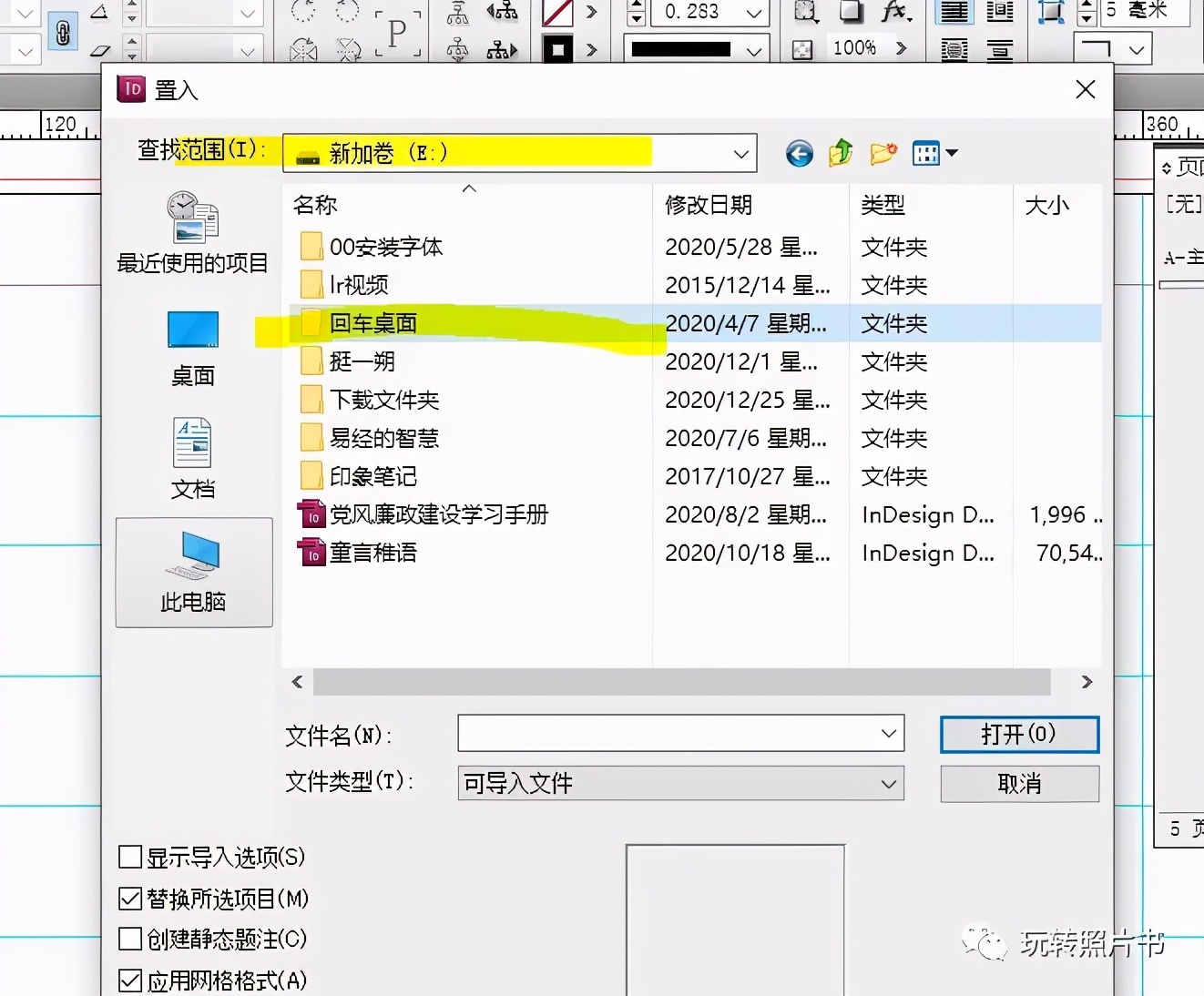Screen dimensions: 1204x996
Task: Uncheck 替换所选项目 option
Action: pos(130,899)
